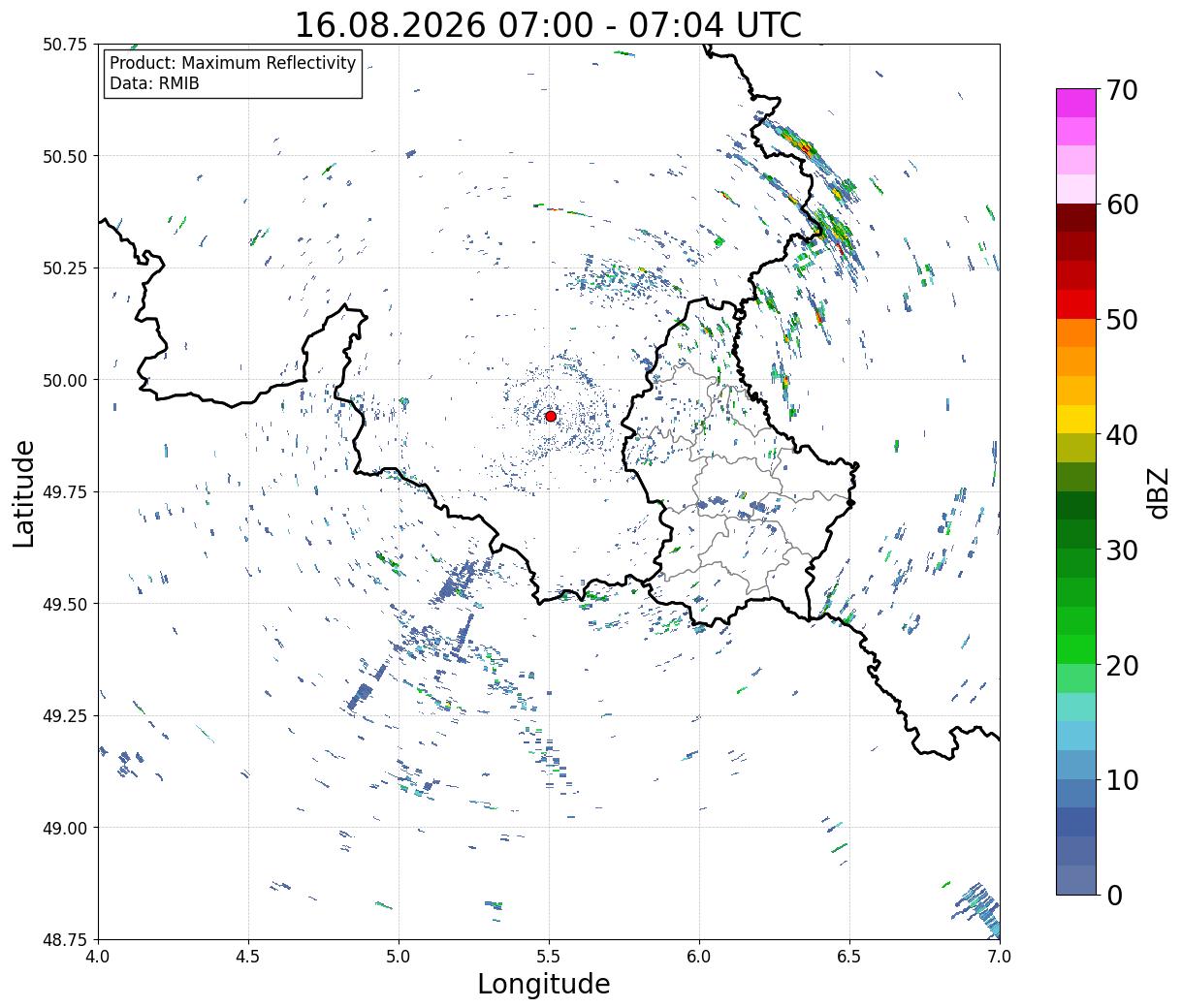The height and width of the screenshot is (1008, 1182).
Task: Click the Data: RMIB text line
Action: [154, 84]
